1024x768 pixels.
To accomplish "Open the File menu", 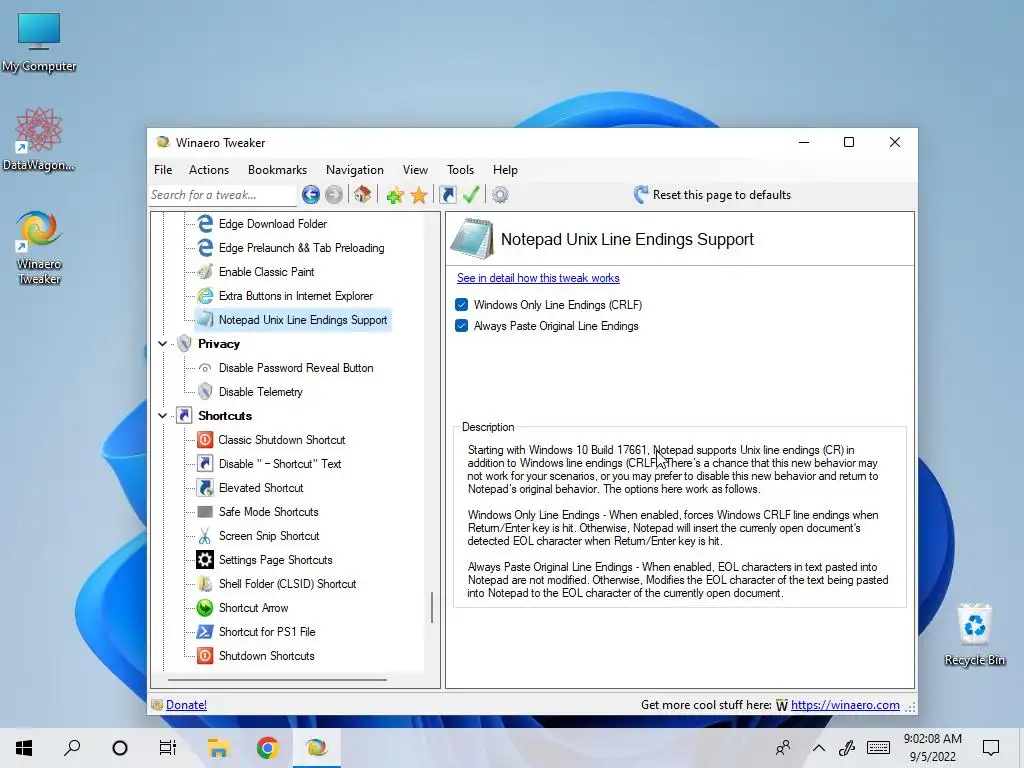I will pos(163,170).
